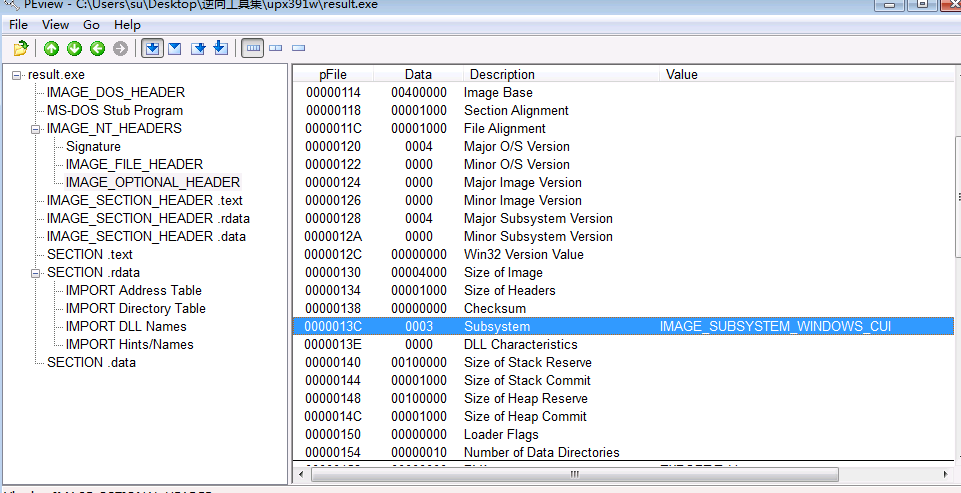
Task: Collapse the result.exe root tree node
Action: click(17, 75)
